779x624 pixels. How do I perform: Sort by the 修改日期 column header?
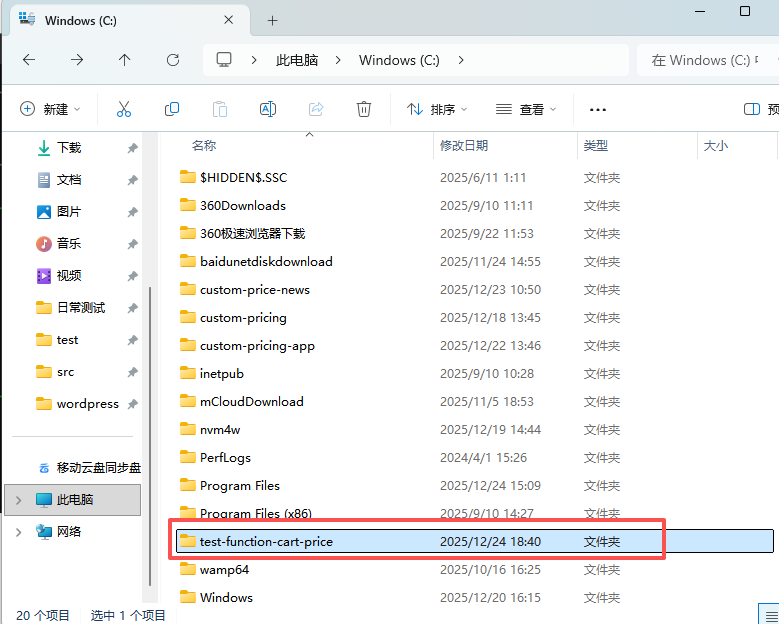(464, 146)
